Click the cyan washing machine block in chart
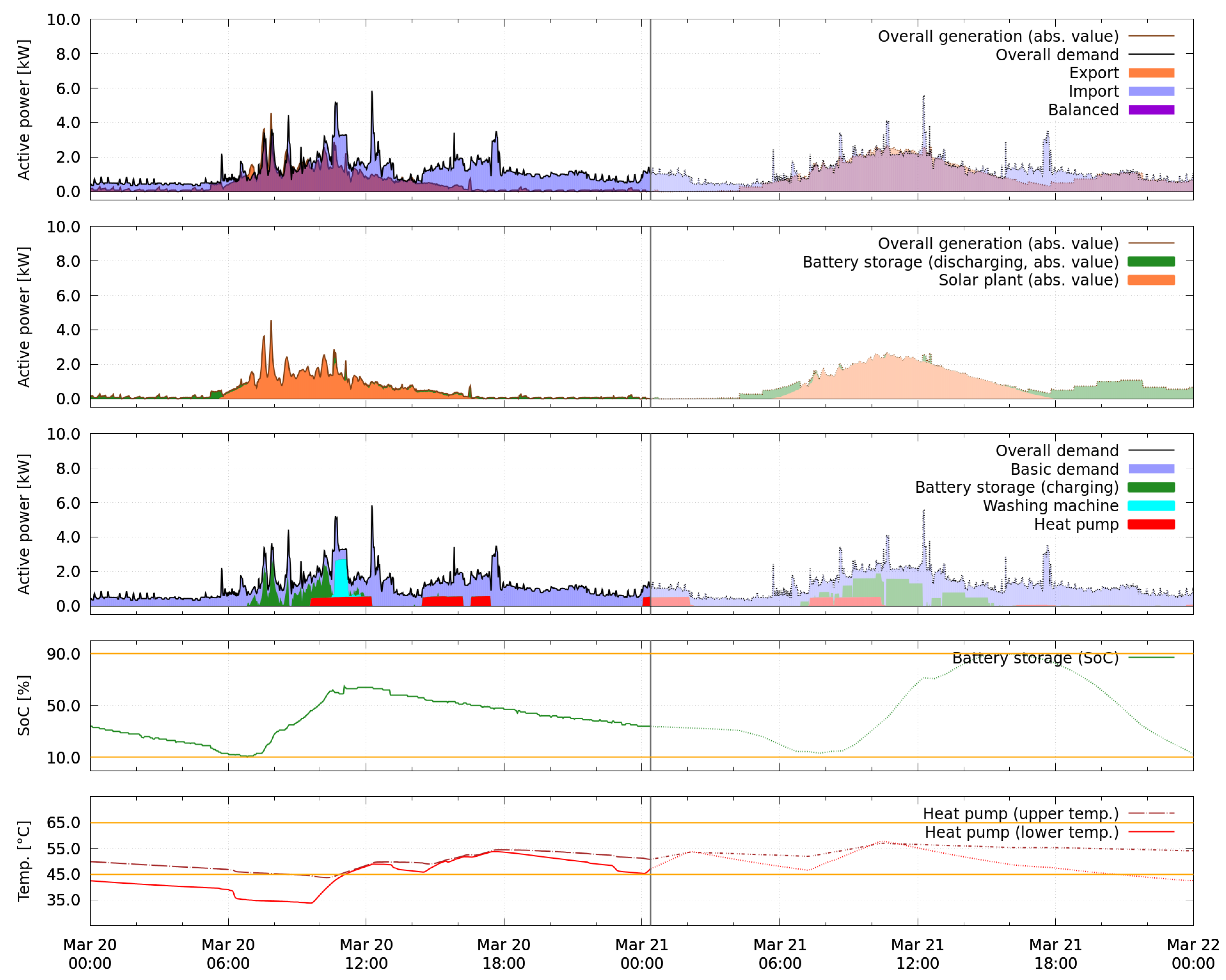This screenshot has width=1226, height=980. coord(341,579)
